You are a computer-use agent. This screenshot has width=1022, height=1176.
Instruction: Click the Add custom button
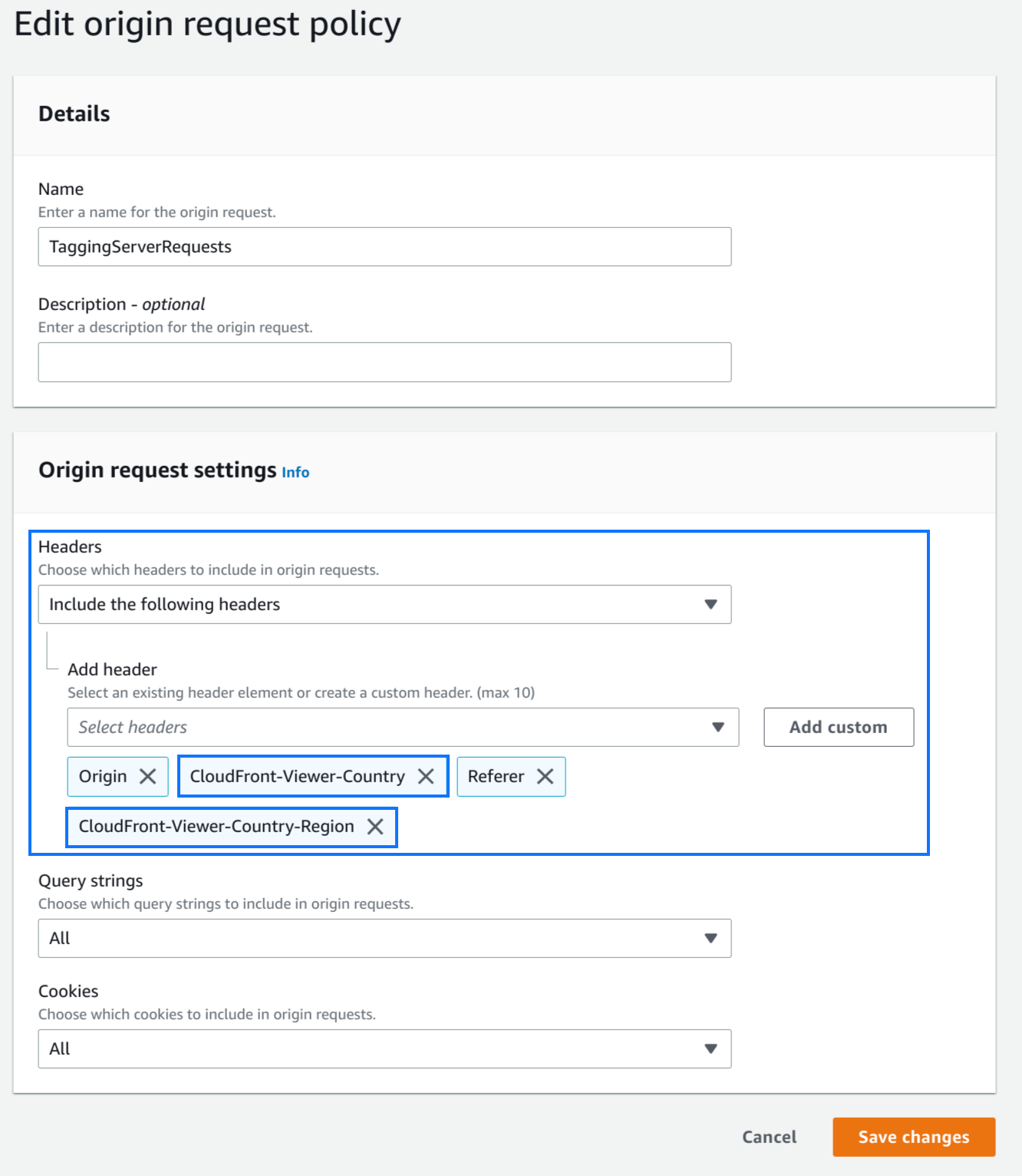[x=838, y=727]
